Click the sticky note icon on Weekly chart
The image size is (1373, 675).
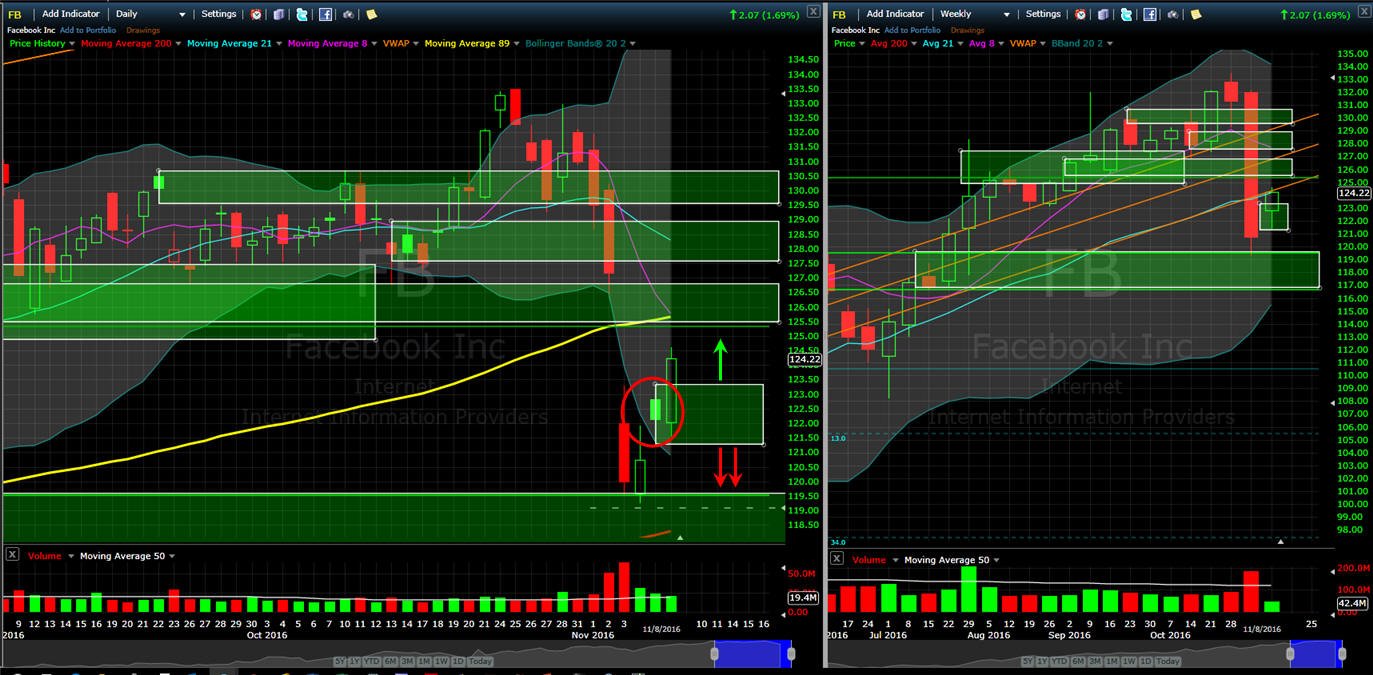(1195, 15)
